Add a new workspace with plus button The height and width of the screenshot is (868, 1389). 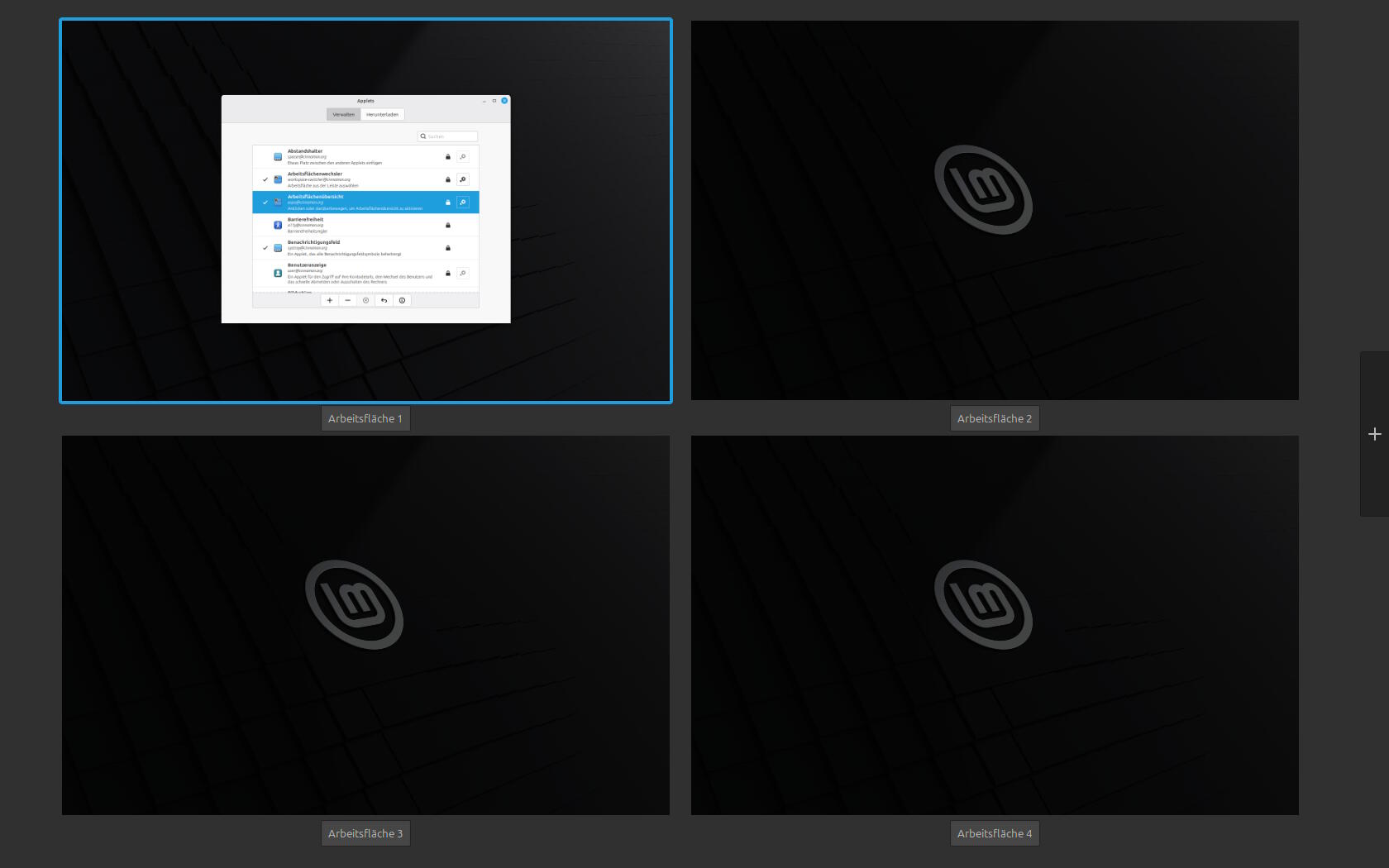pyautogui.click(x=1374, y=434)
